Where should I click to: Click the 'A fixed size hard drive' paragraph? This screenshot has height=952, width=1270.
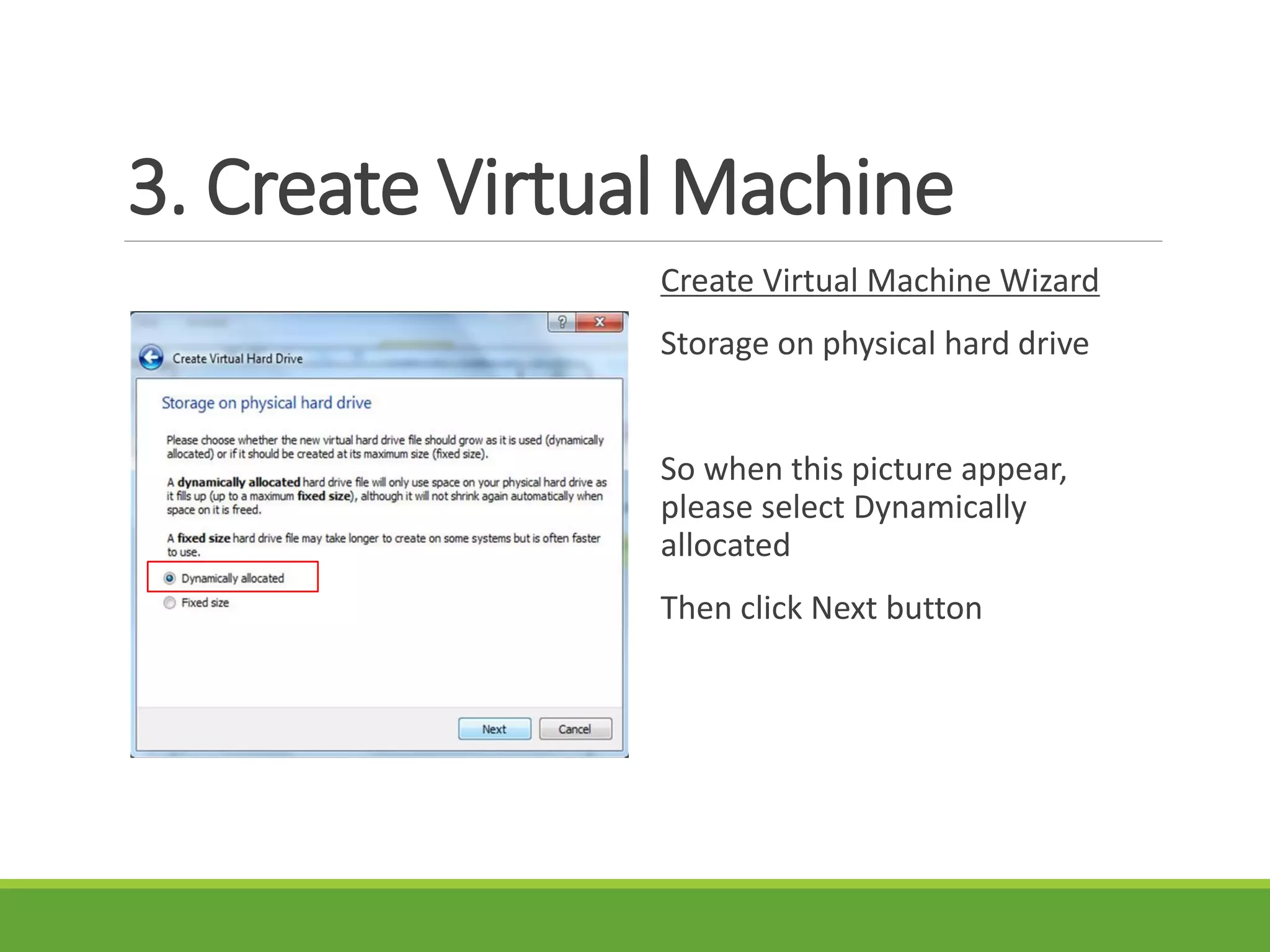coord(383,545)
